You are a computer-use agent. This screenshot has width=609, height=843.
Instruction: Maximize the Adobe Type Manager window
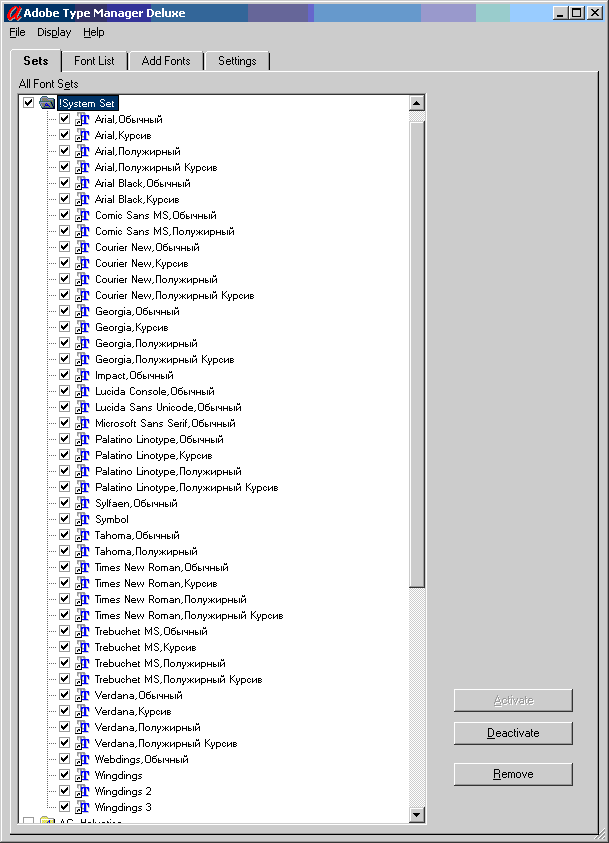click(x=577, y=13)
